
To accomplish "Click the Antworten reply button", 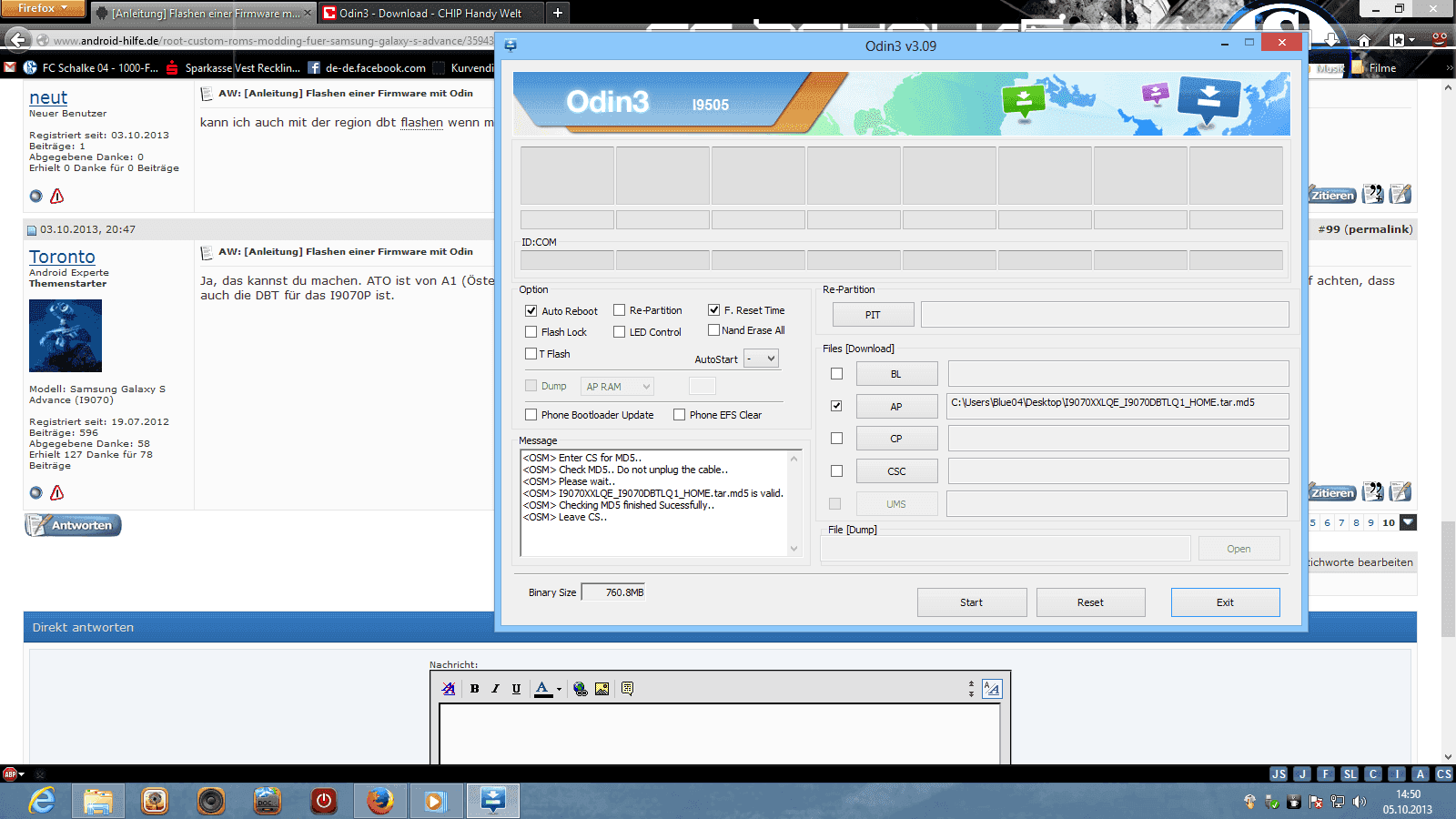I will point(73,525).
